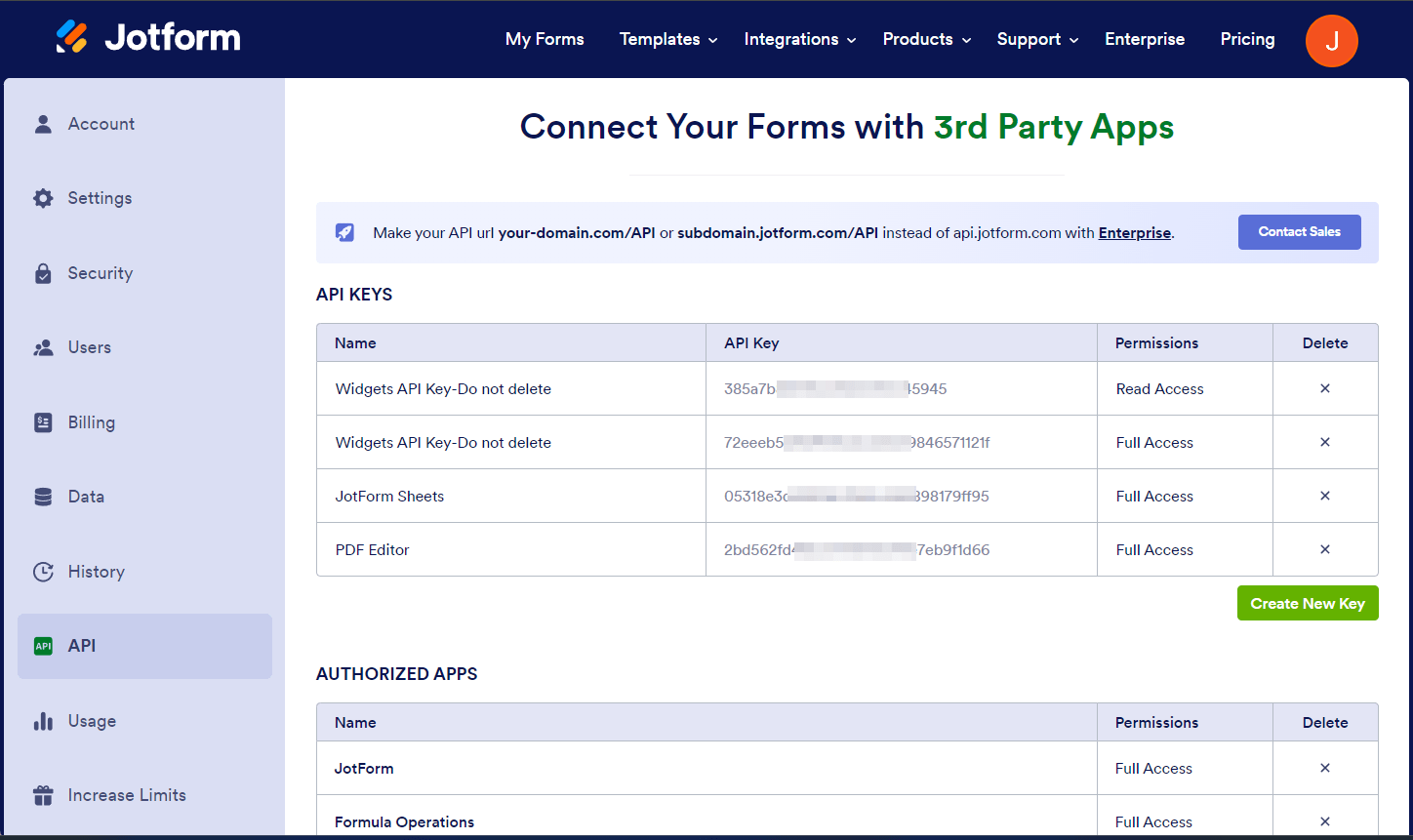The width and height of the screenshot is (1413, 840).
Task: Delete the PDF Editor API key
Action: pyautogui.click(x=1324, y=549)
